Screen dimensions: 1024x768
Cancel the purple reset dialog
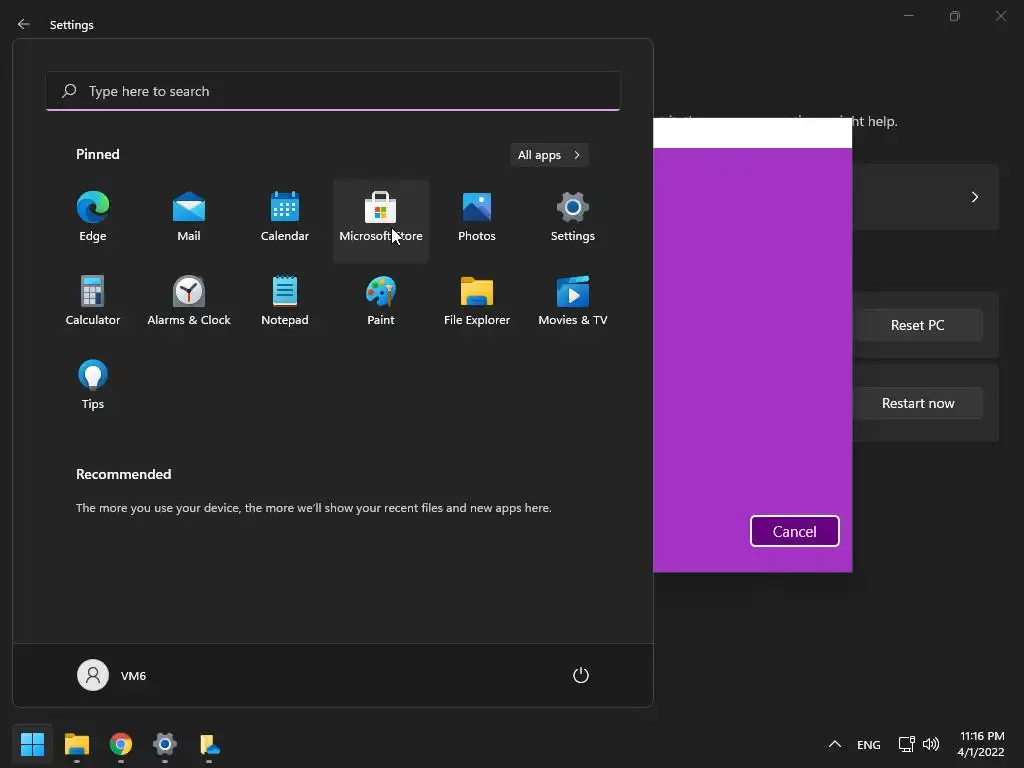click(x=795, y=532)
